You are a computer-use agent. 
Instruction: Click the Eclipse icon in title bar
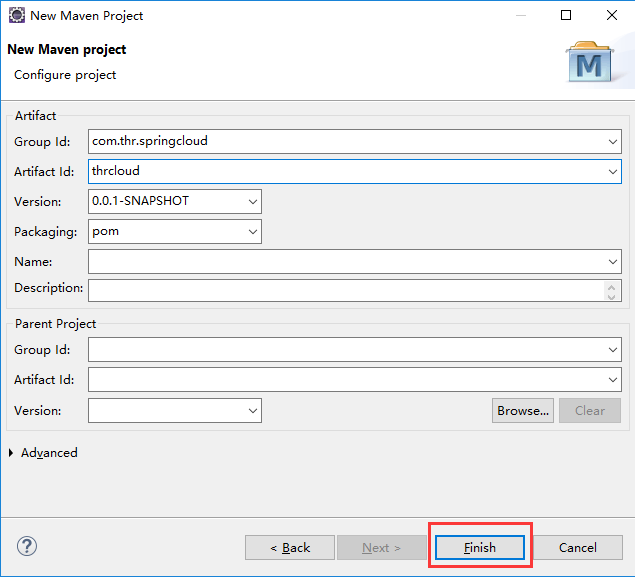17,15
